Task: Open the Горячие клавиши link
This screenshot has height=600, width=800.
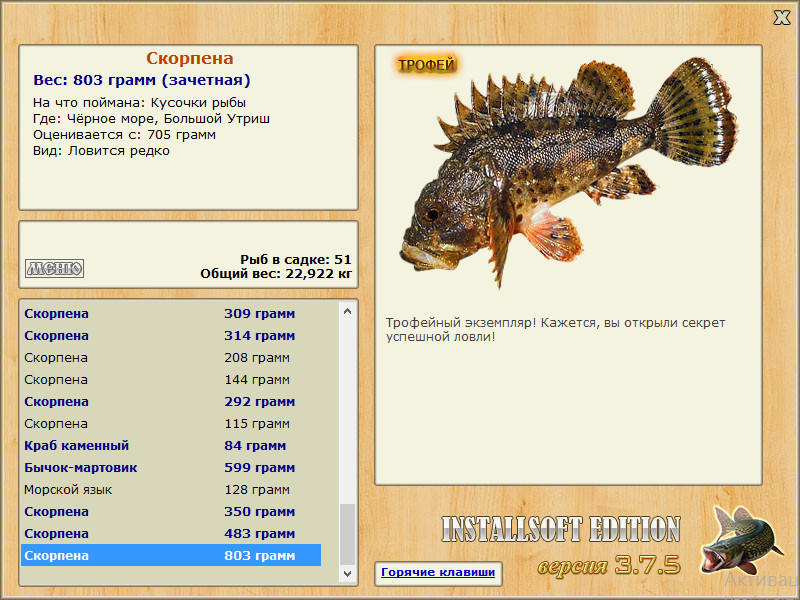Action: 438,572
